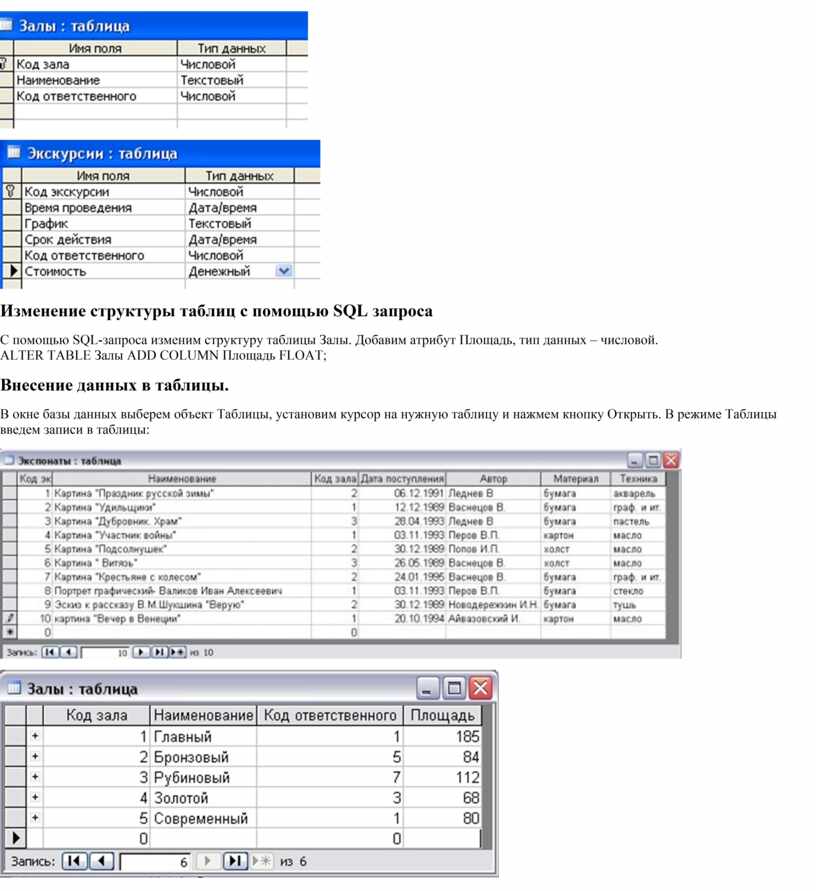Click Текстовый data type for Наименование field
Viewport: 816px width, 891px height.
(231, 80)
